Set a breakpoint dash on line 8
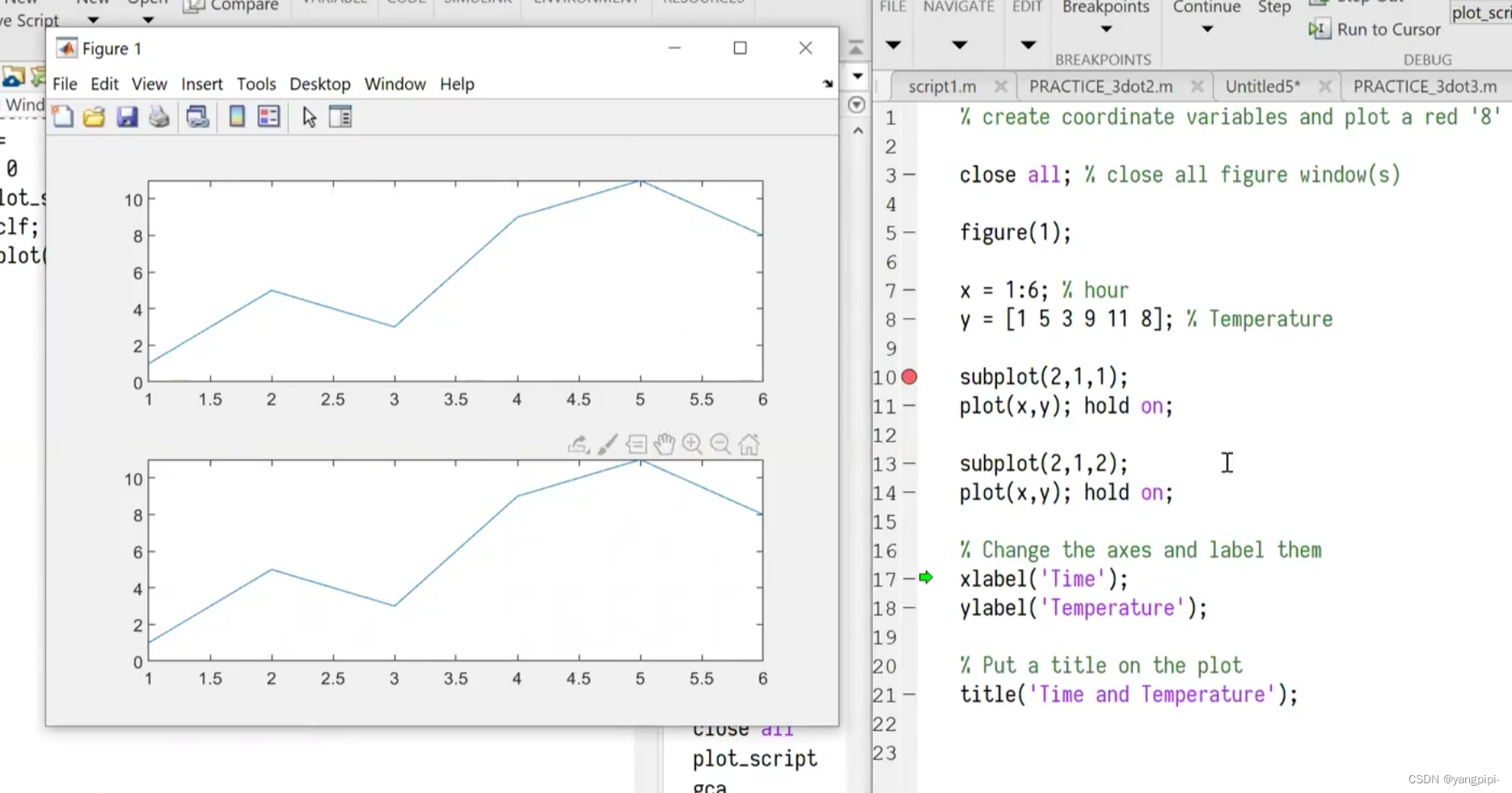The height and width of the screenshot is (793, 1512). 910,319
